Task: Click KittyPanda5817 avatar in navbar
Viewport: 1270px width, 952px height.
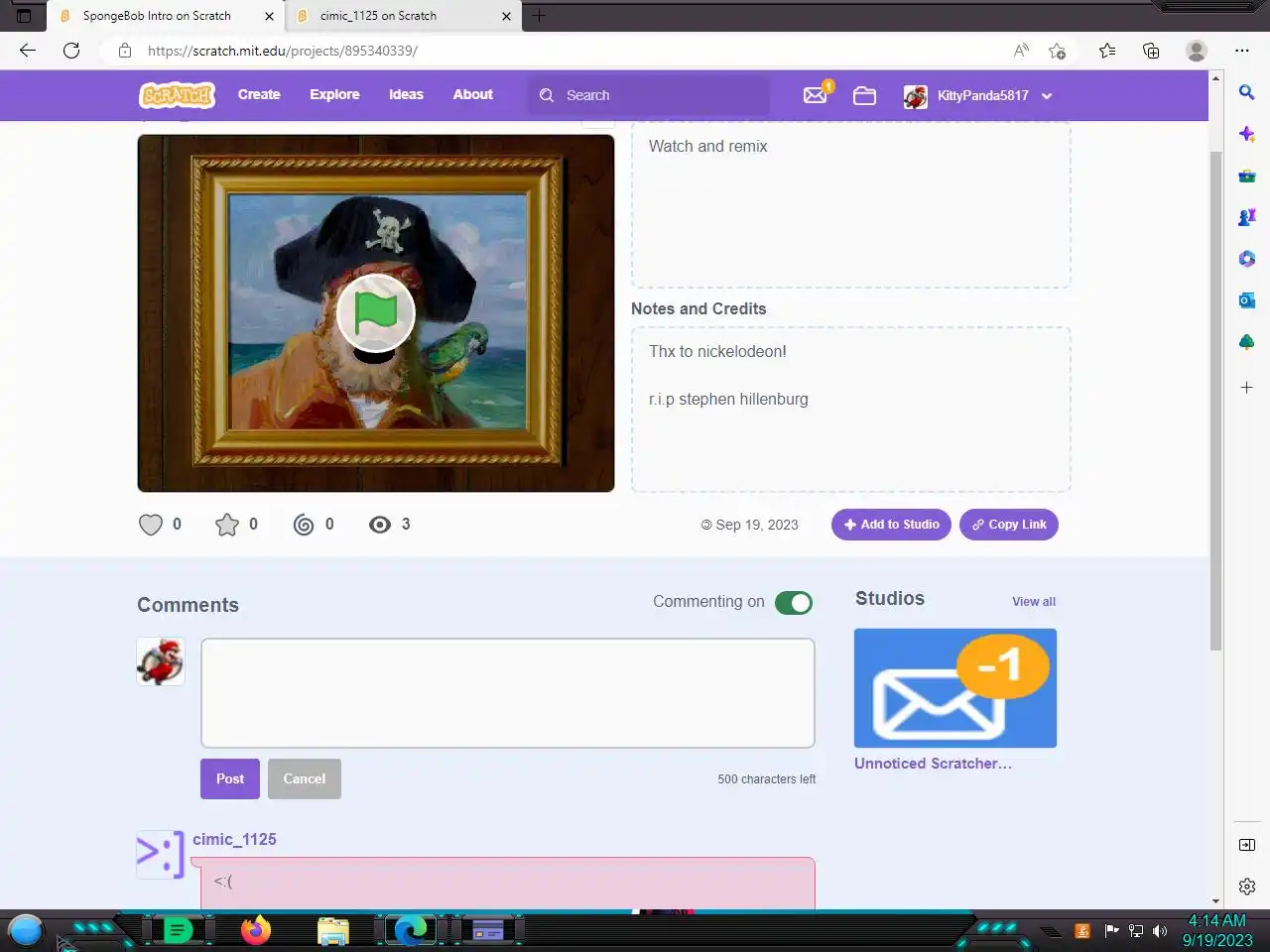Action: tap(916, 96)
